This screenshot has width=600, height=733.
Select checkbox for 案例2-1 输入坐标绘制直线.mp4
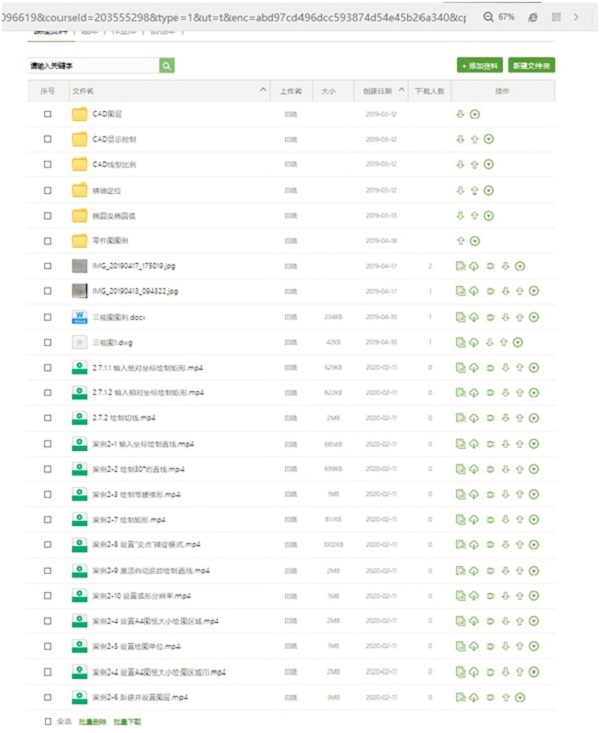click(47, 443)
